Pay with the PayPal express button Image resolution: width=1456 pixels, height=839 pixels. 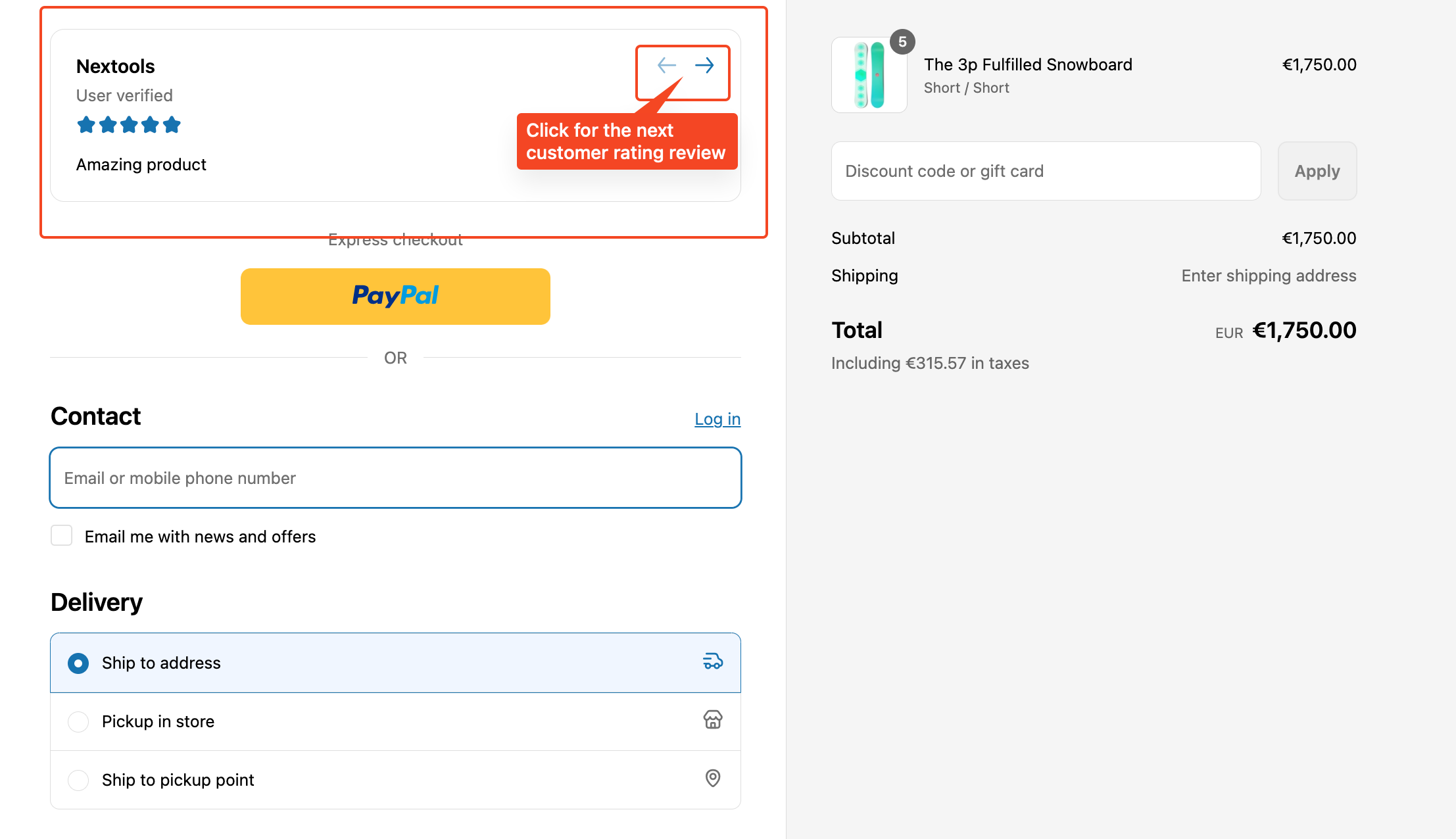pyautogui.click(x=395, y=296)
